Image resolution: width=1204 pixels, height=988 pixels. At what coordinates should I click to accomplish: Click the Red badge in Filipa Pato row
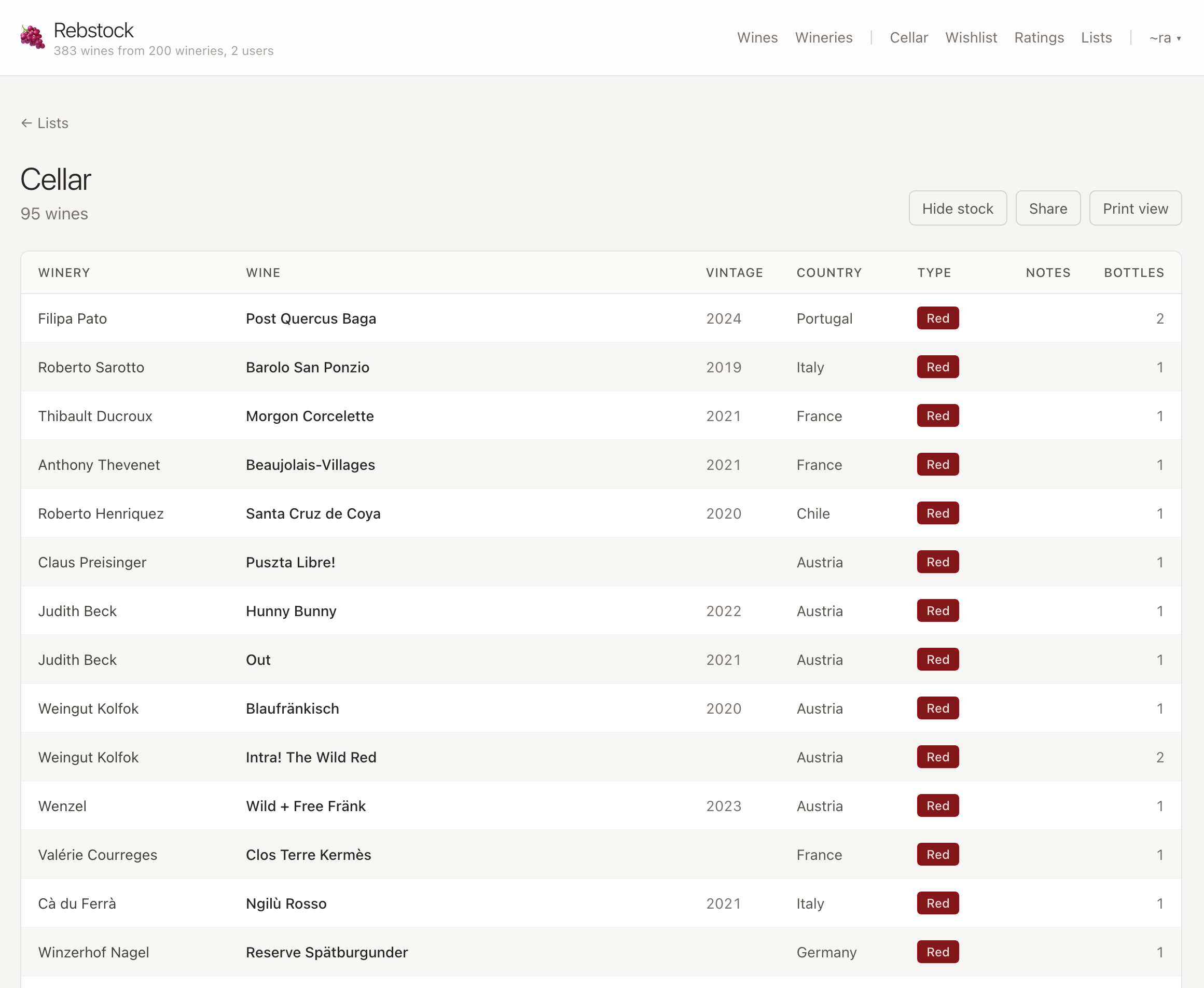[x=937, y=318]
